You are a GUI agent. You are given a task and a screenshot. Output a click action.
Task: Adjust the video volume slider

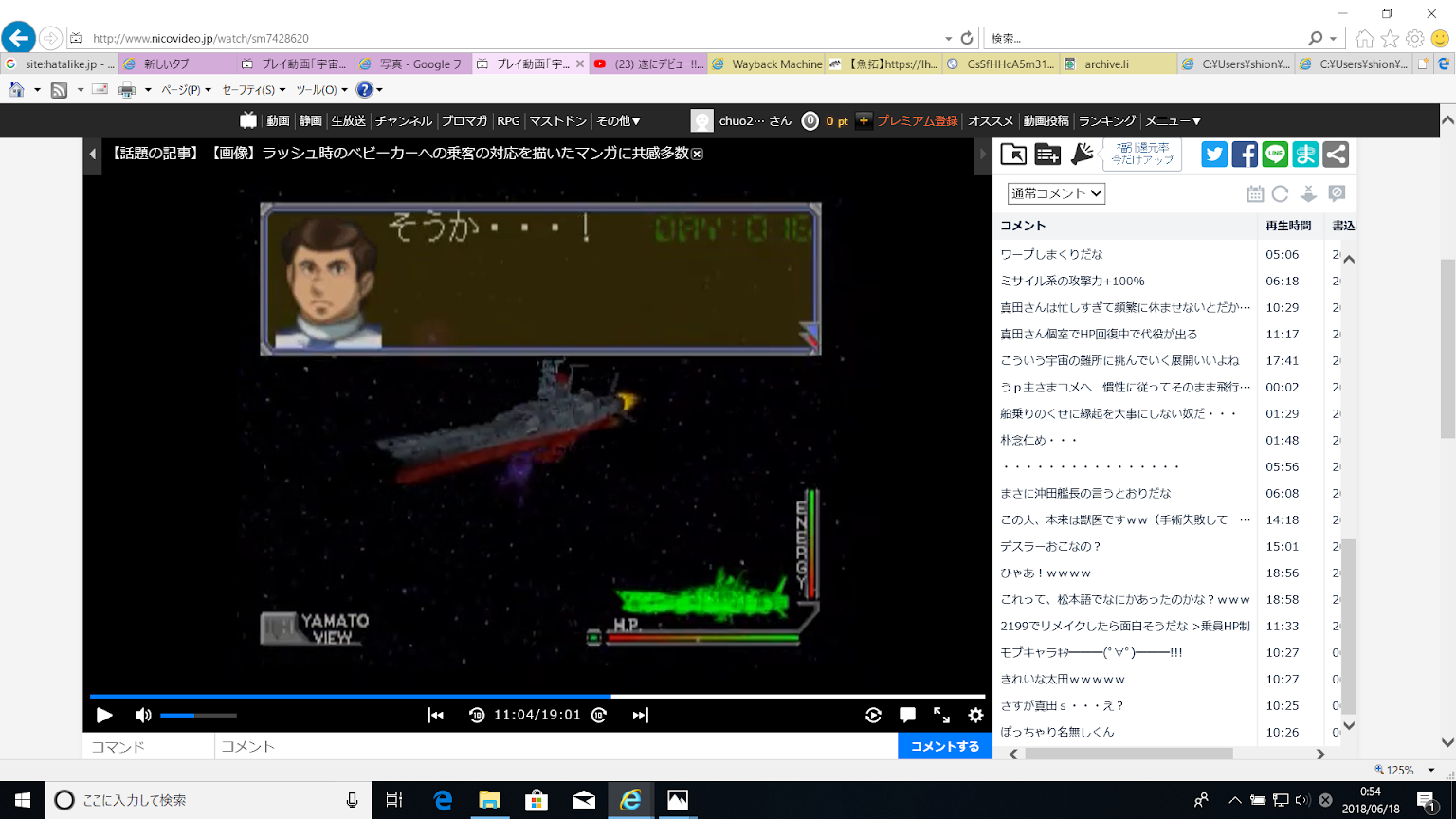tap(198, 715)
